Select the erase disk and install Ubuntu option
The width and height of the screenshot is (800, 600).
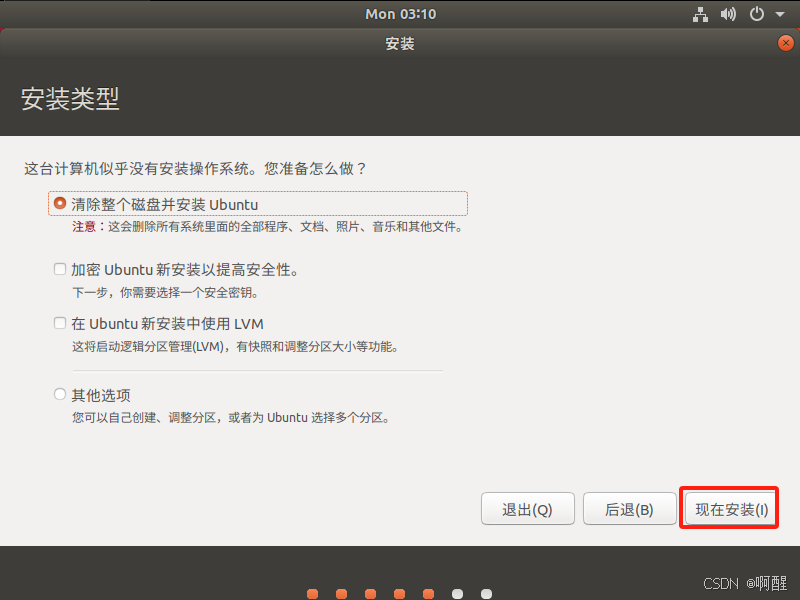[60, 204]
